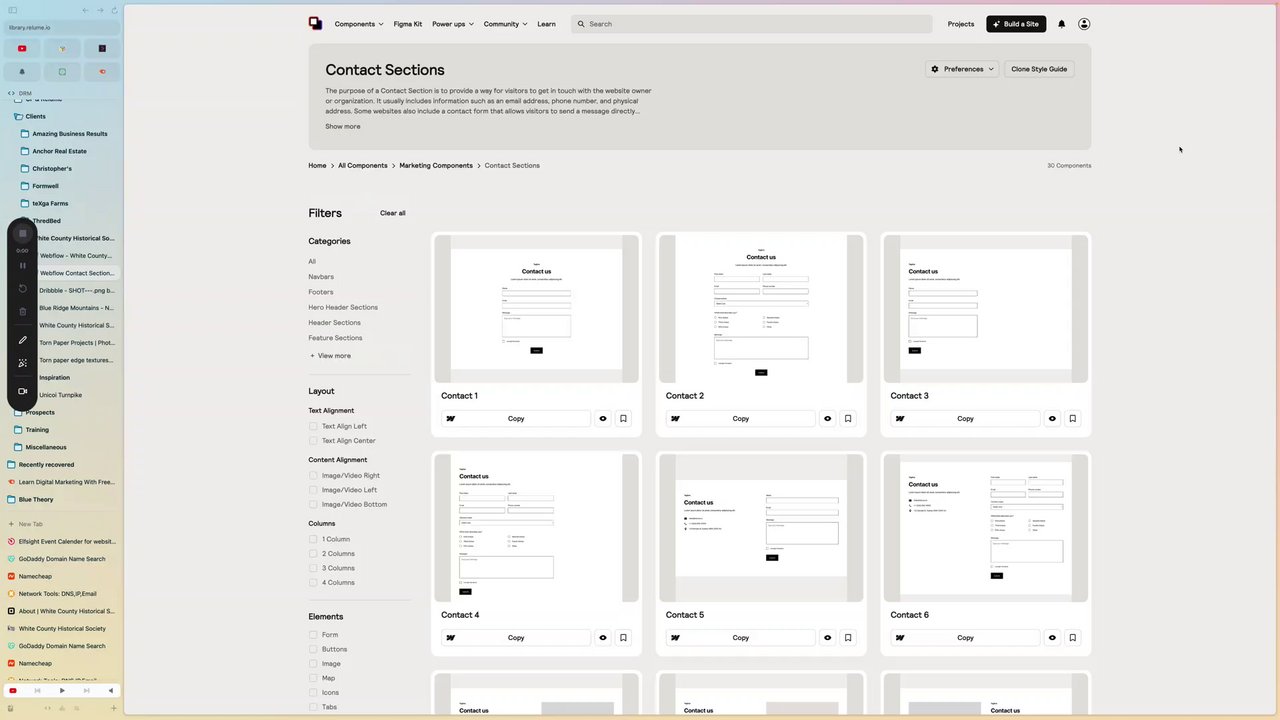Image resolution: width=1280 pixels, height=720 pixels.
Task: Bookmark the Contact 4 component
Action: click(623, 638)
